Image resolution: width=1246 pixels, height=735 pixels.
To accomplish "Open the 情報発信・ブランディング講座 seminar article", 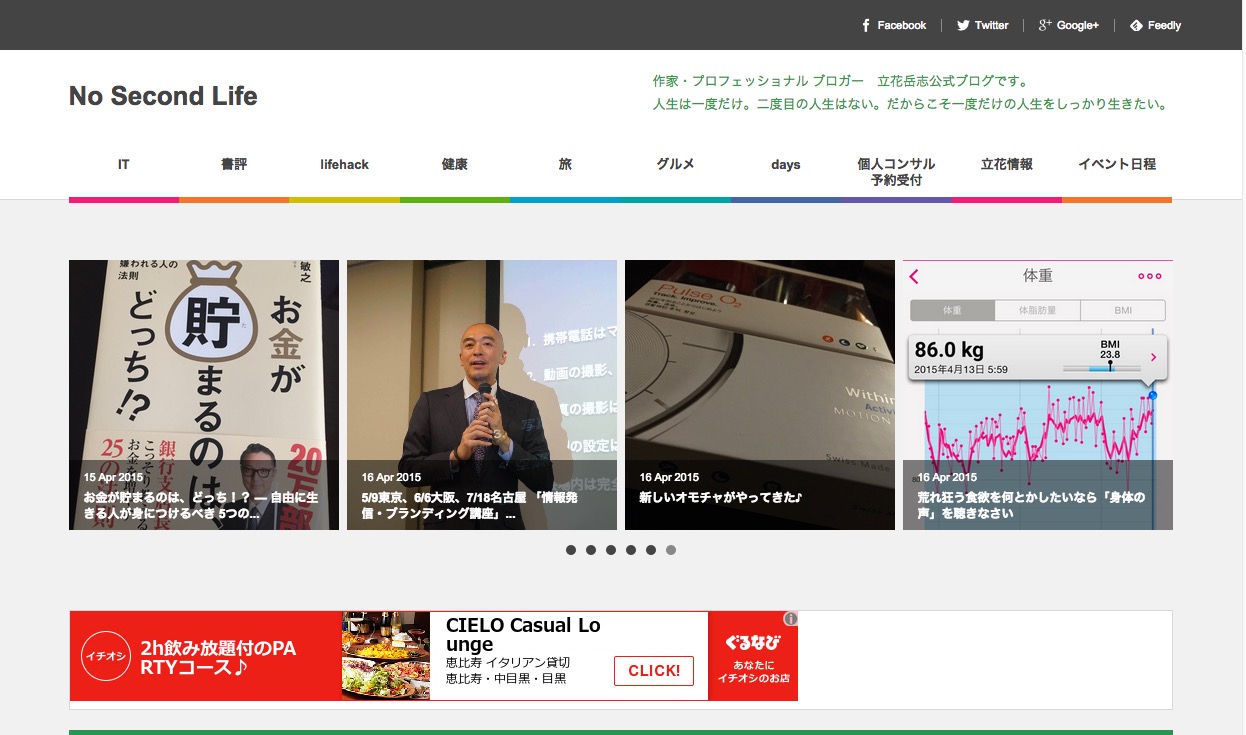I will 481,394.
